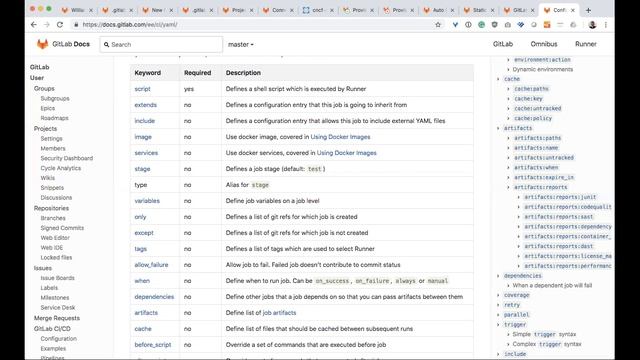Open the variables keyword link
Image resolution: width=640 pixels, height=360 pixels.
click(147, 201)
